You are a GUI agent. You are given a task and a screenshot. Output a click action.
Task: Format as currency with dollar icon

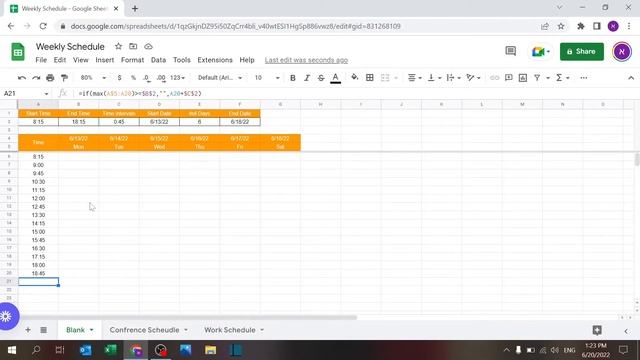[119, 78]
